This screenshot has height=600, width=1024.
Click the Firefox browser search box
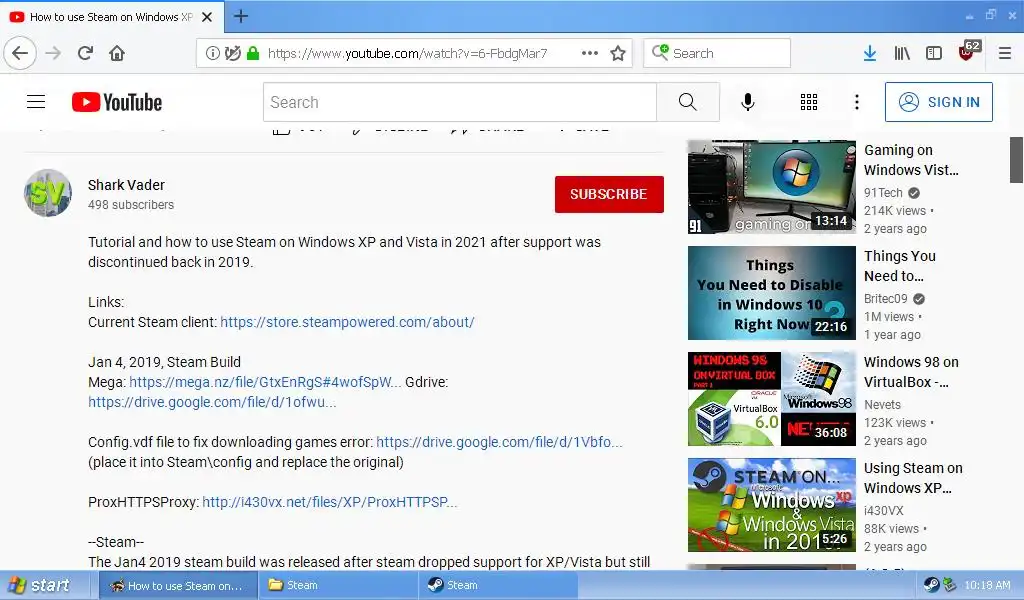[x=717, y=53]
